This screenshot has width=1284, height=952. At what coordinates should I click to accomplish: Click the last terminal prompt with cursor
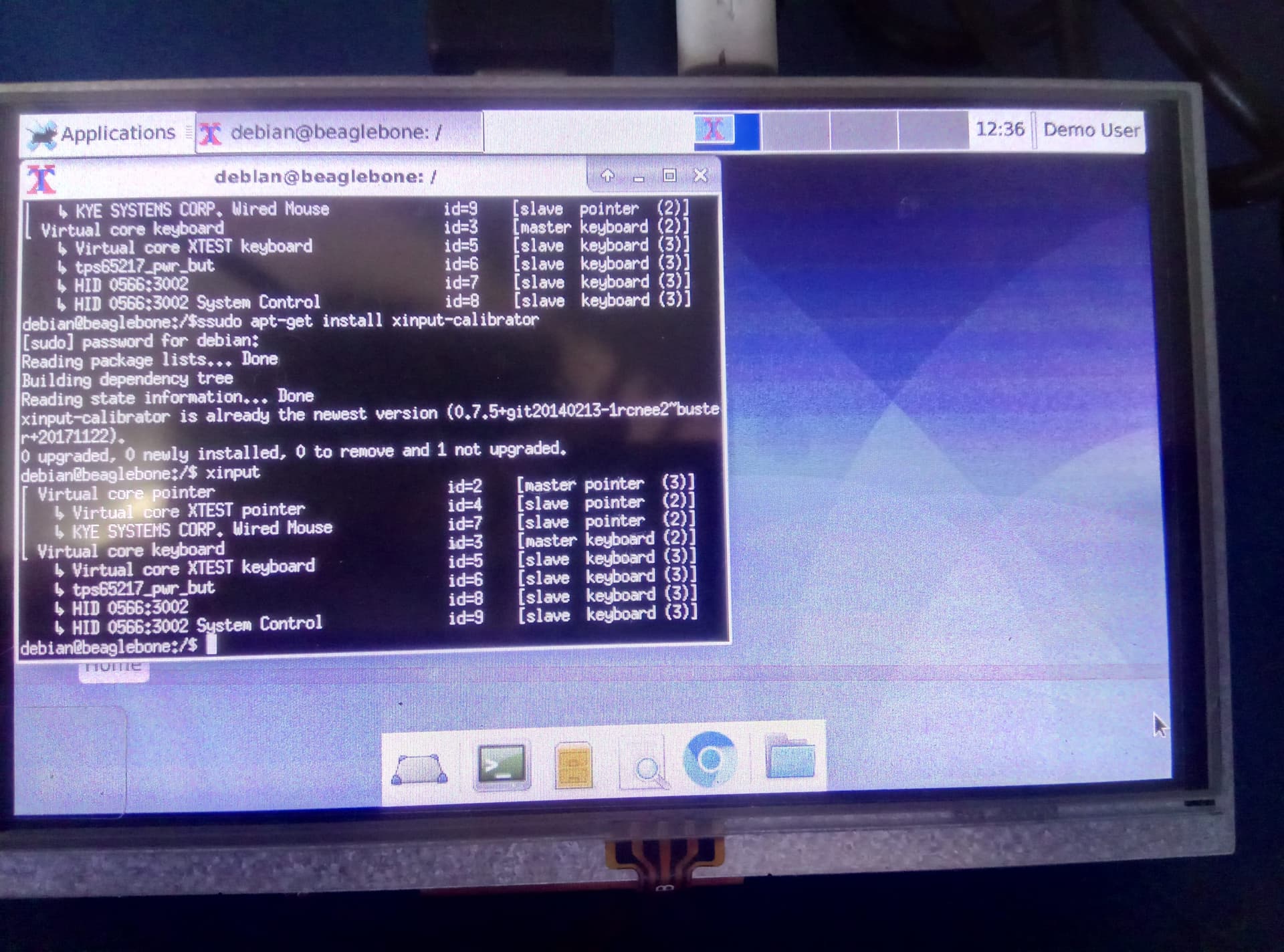click(x=118, y=646)
